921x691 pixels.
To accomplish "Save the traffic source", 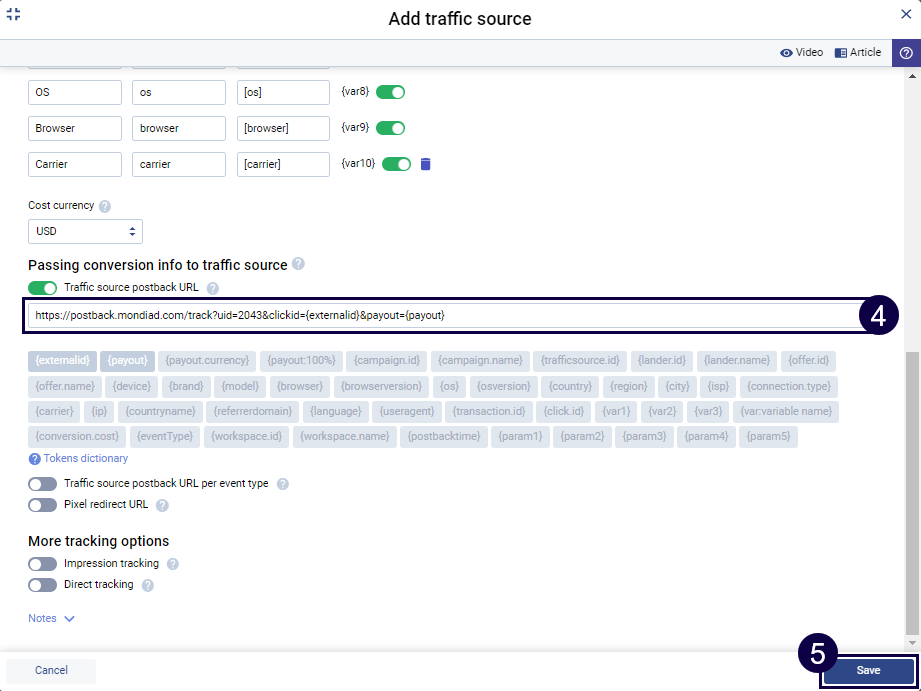I will pyautogui.click(x=868, y=670).
